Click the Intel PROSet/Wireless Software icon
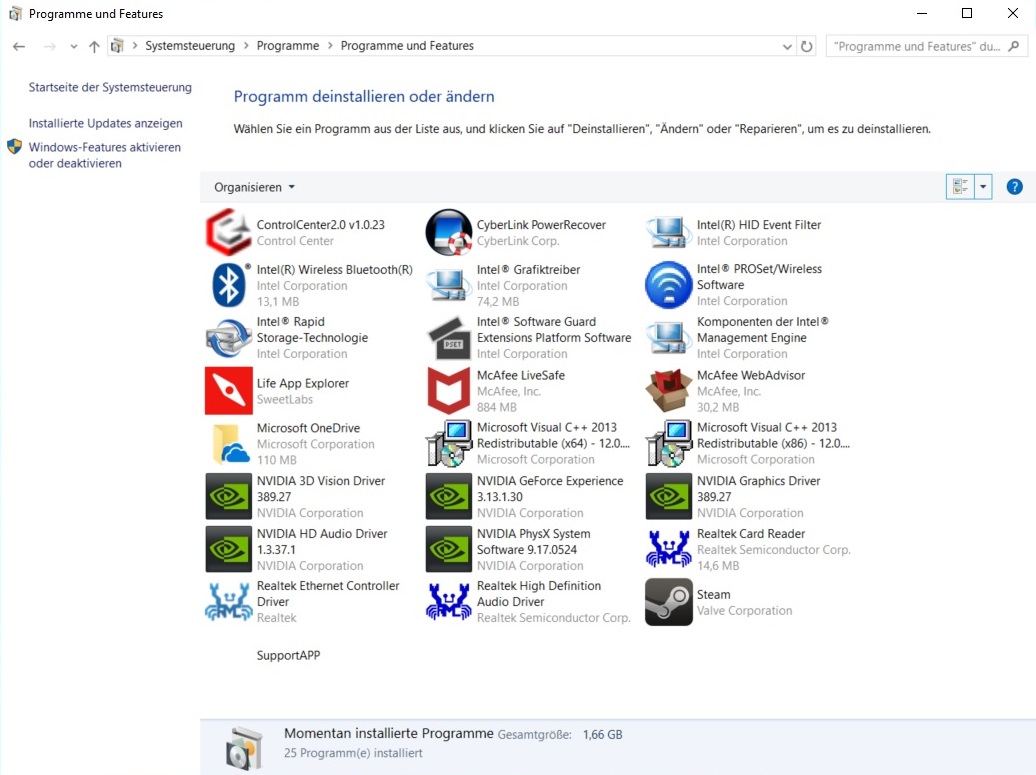This screenshot has height=775, width=1036. [x=669, y=285]
